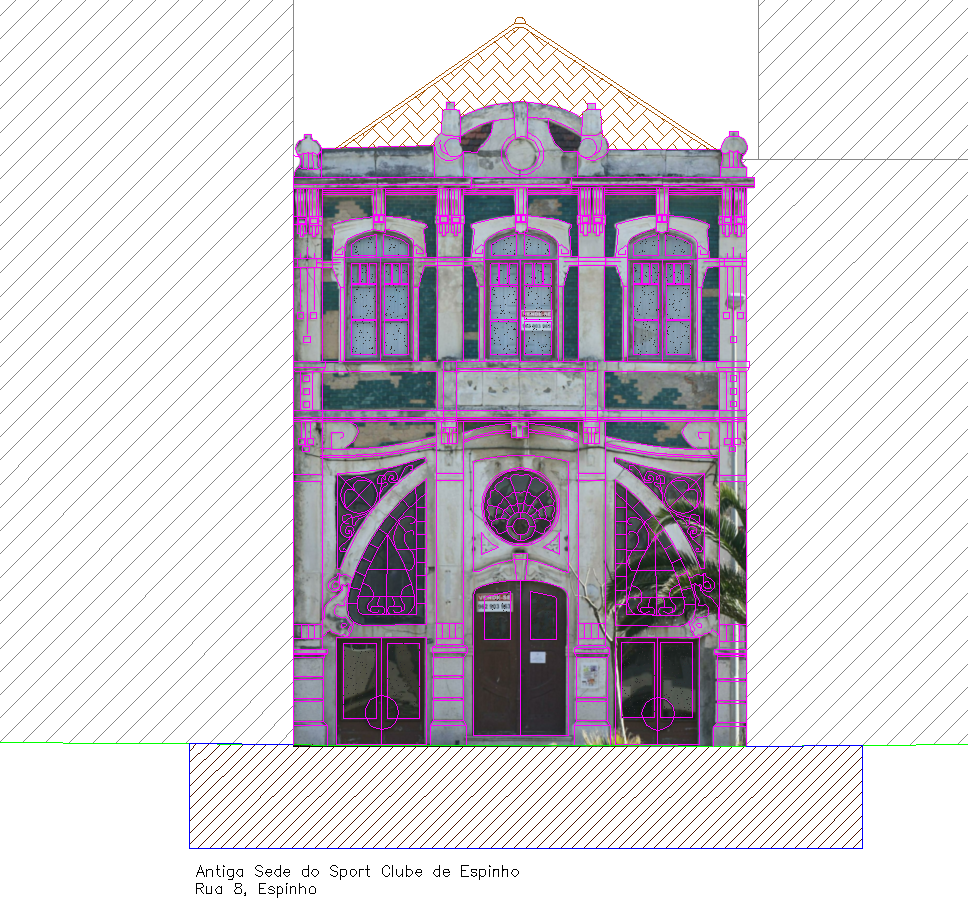Click the "Antiga Sede do Sport Clube de Espinho" text
The width and height of the screenshot is (968, 910).
357,872
